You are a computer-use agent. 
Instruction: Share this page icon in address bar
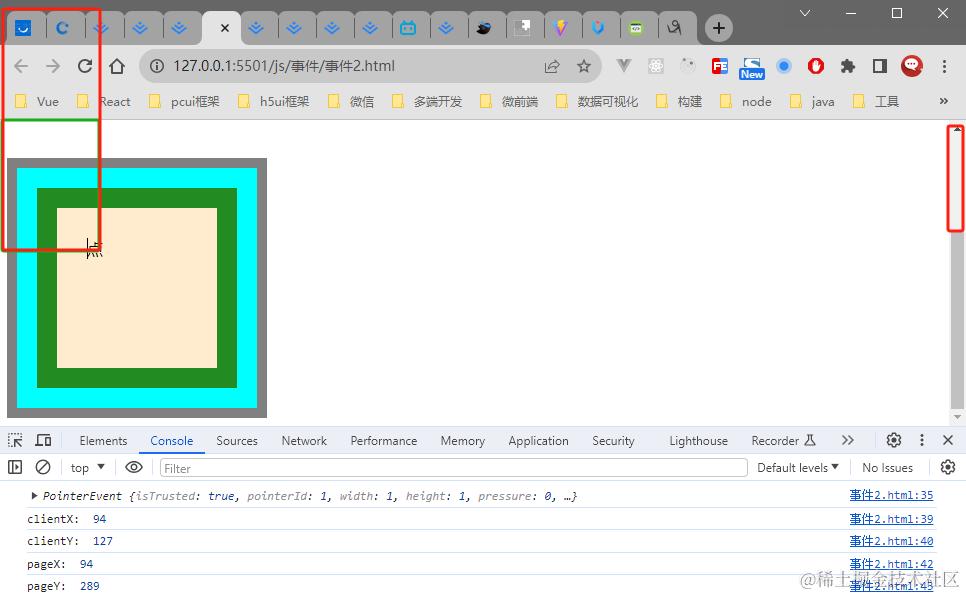552,66
